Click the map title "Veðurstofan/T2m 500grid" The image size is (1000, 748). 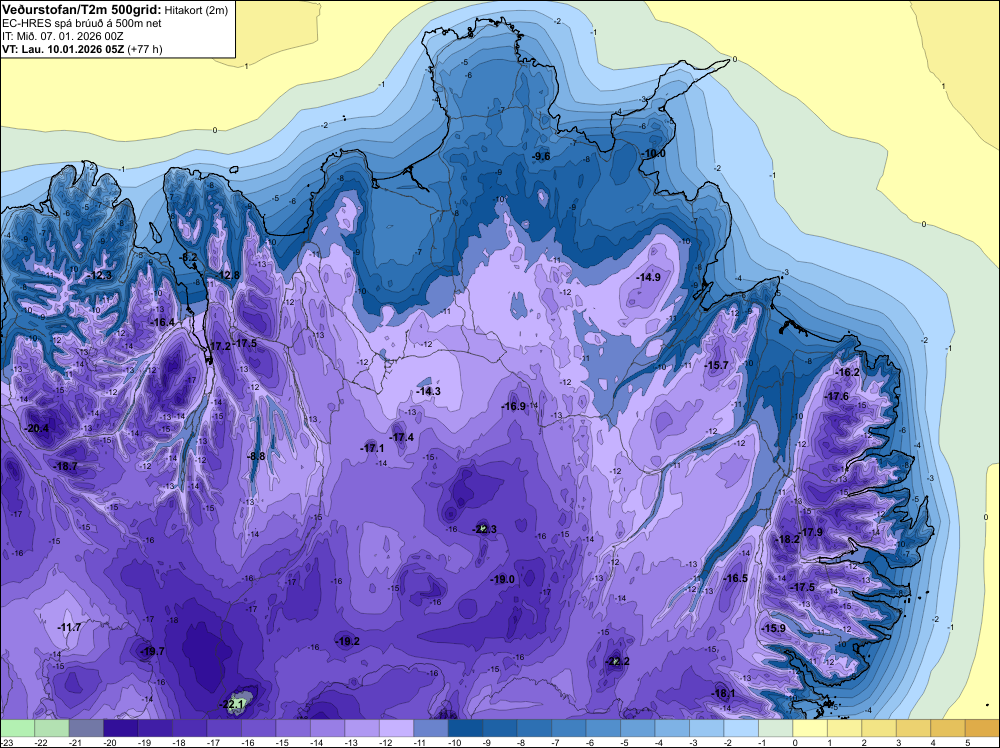[x=82, y=10]
